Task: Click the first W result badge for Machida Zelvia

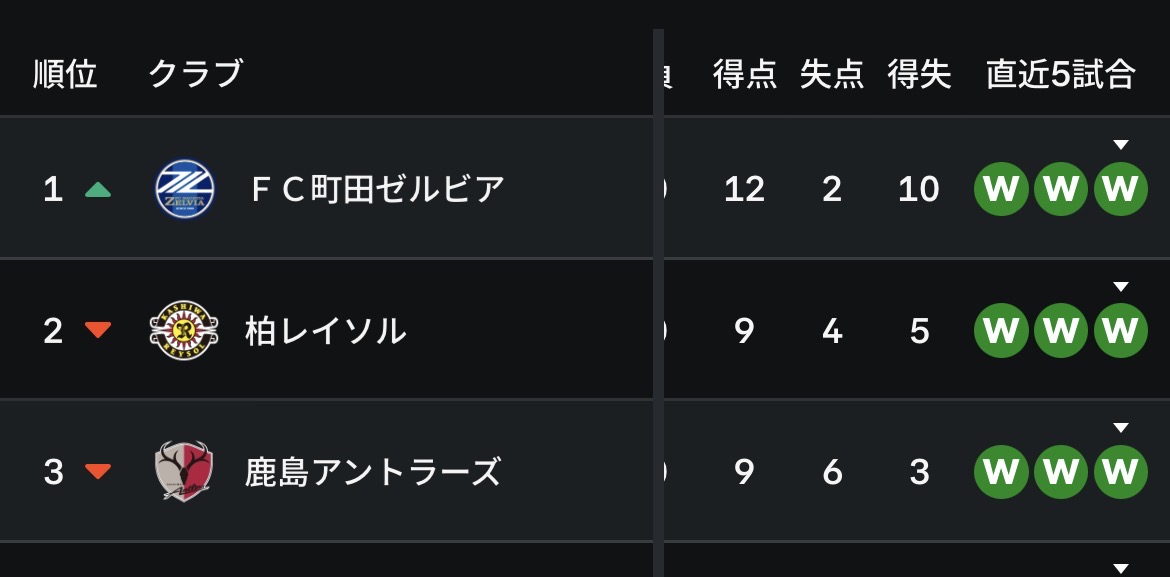Action: 1001,189
